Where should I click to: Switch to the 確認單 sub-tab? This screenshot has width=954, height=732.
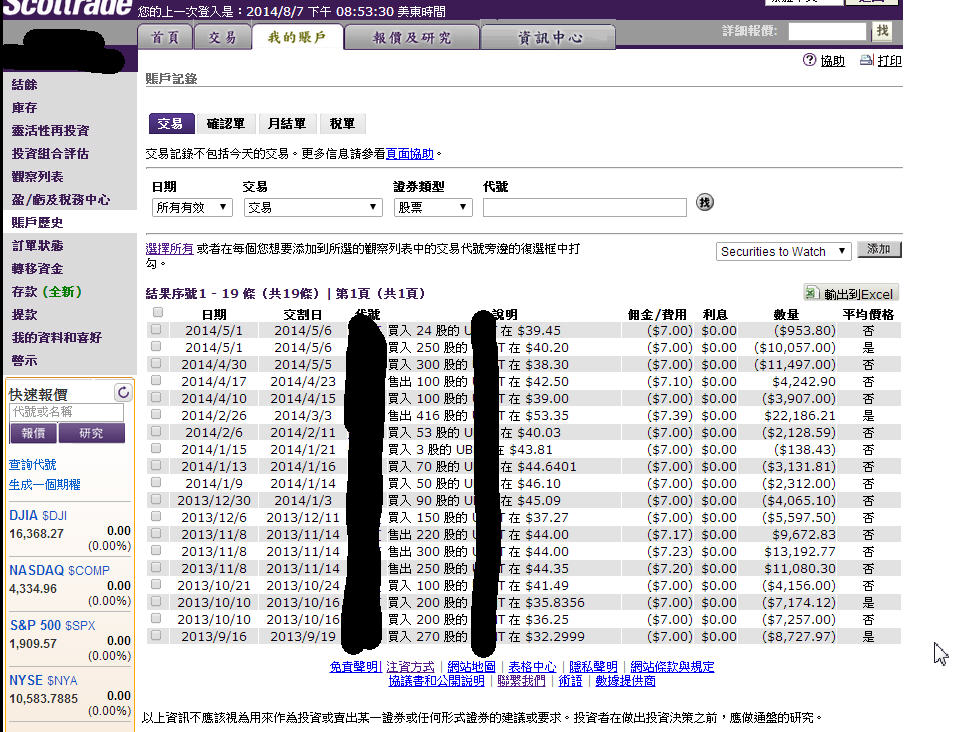pyautogui.click(x=226, y=124)
